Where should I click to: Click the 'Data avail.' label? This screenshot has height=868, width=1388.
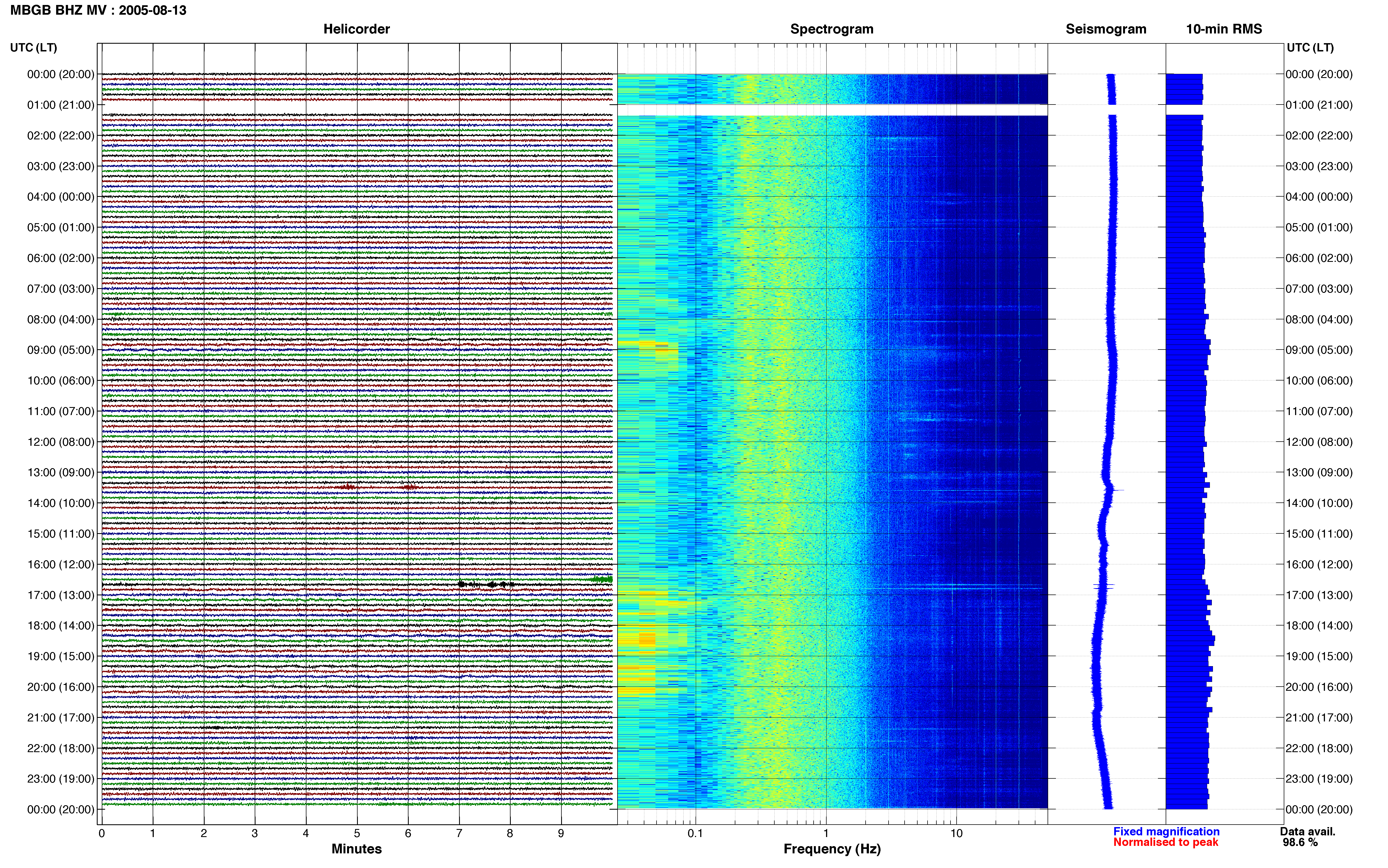(1308, 831)
